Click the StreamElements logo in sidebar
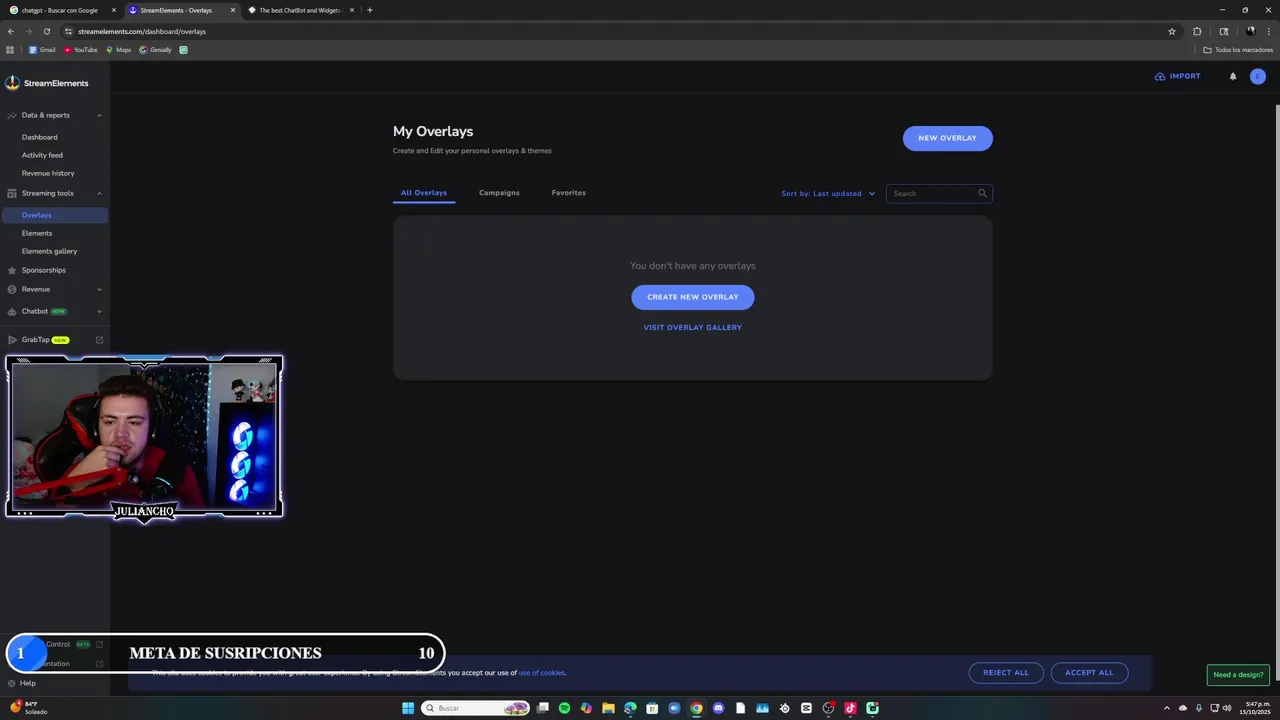The height and width of the screenshot is (720, 1280). [x=46, y=83]
